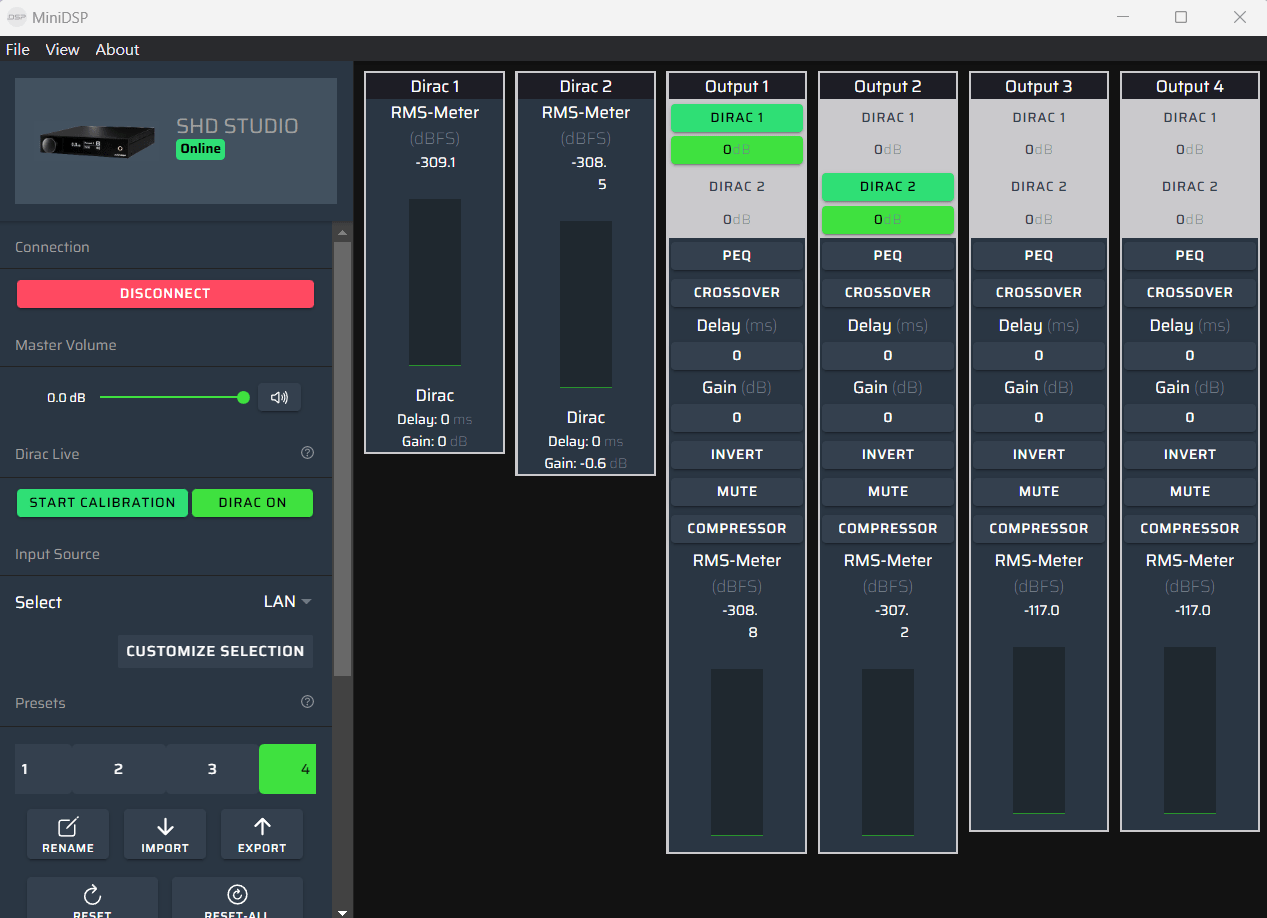Image resolution: width=1267 pixels, height=918 pixels.
Task: Open the LAN input source dropdown
Action: point(288,601)
